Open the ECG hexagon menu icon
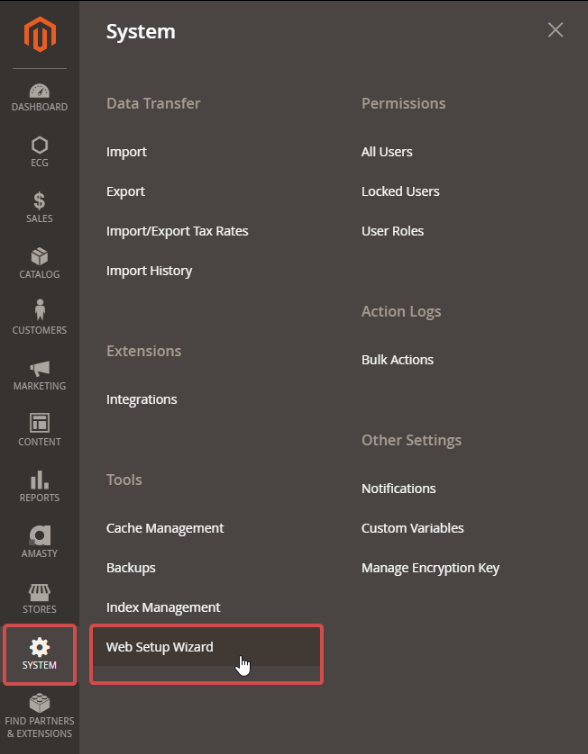This screenshot has height=754, width=588. click(x=39, y=145)
